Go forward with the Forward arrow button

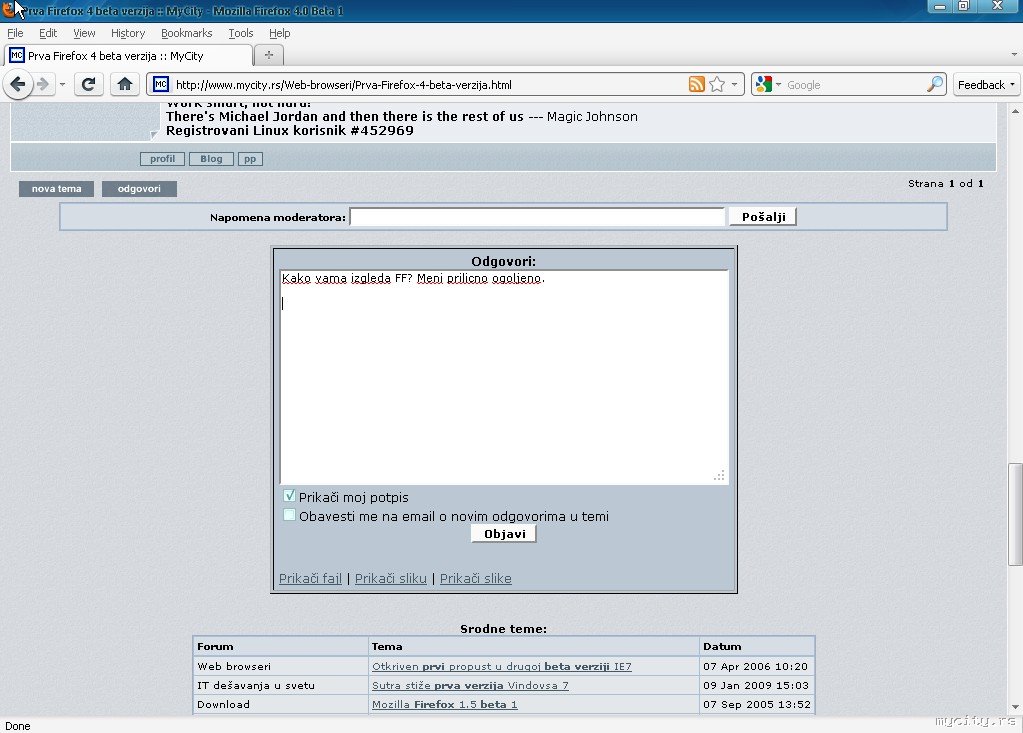click(43, 85)
